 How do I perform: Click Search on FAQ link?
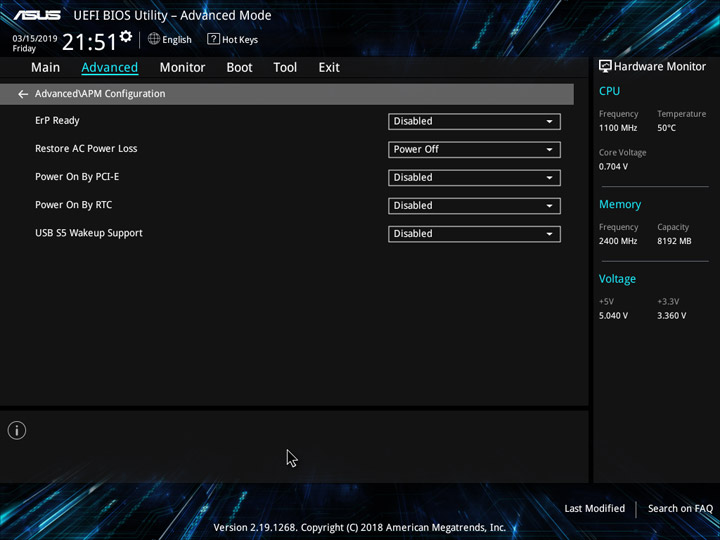pyautogui.click(x=680, y=508)
